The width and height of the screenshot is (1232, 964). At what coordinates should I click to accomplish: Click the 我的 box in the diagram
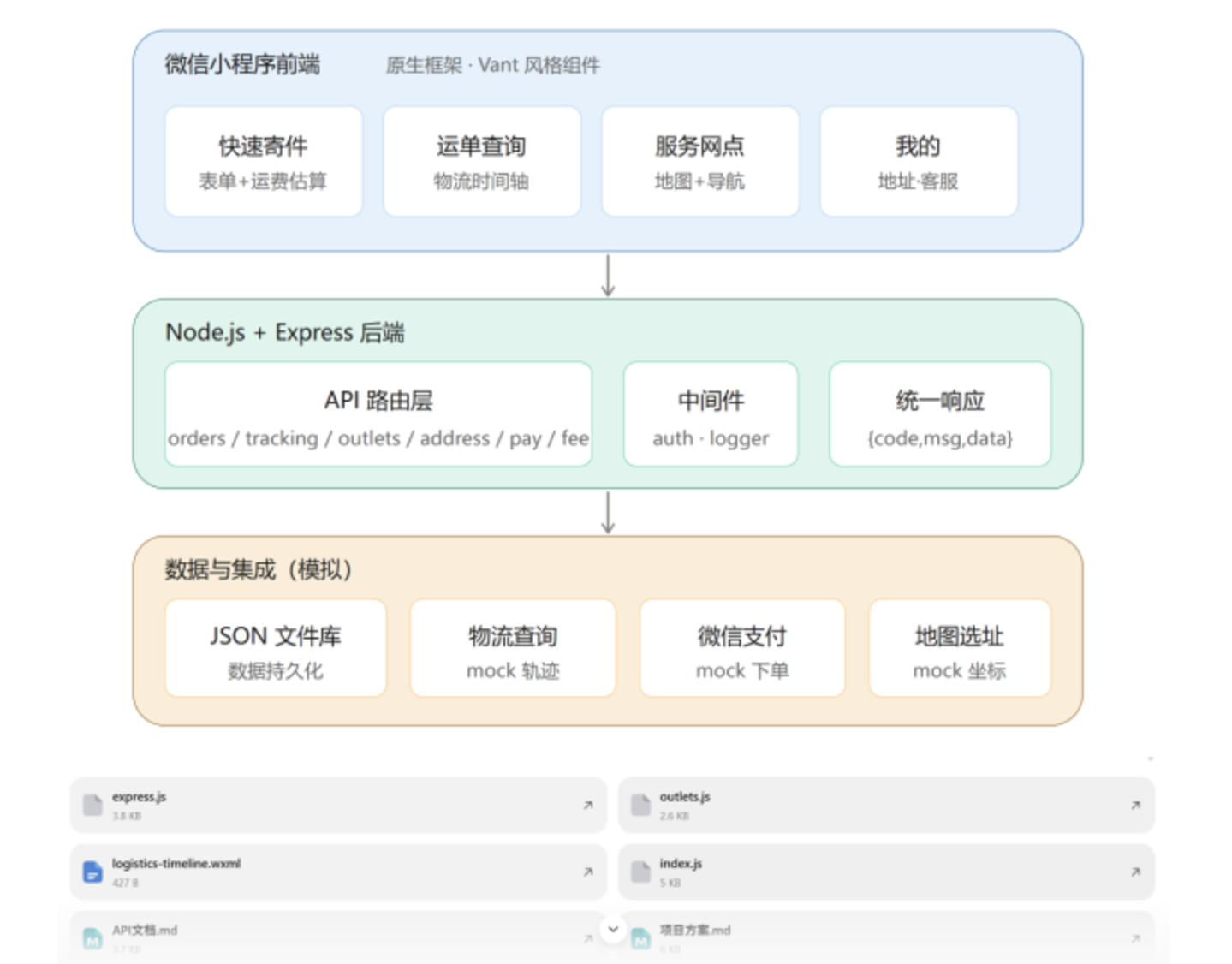coord(918,161)
